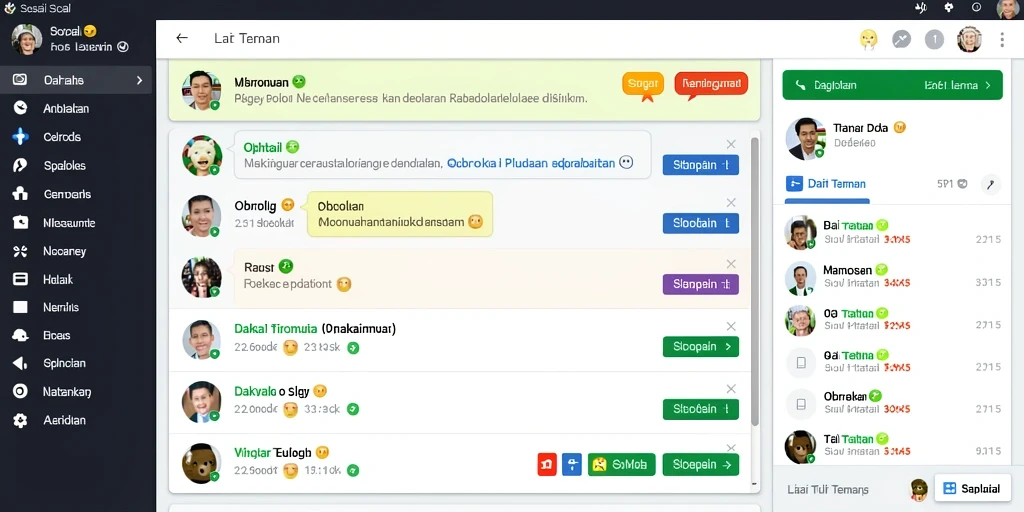
Task: Click the Boers sidebar icon
Action: (x=20, y=335)
